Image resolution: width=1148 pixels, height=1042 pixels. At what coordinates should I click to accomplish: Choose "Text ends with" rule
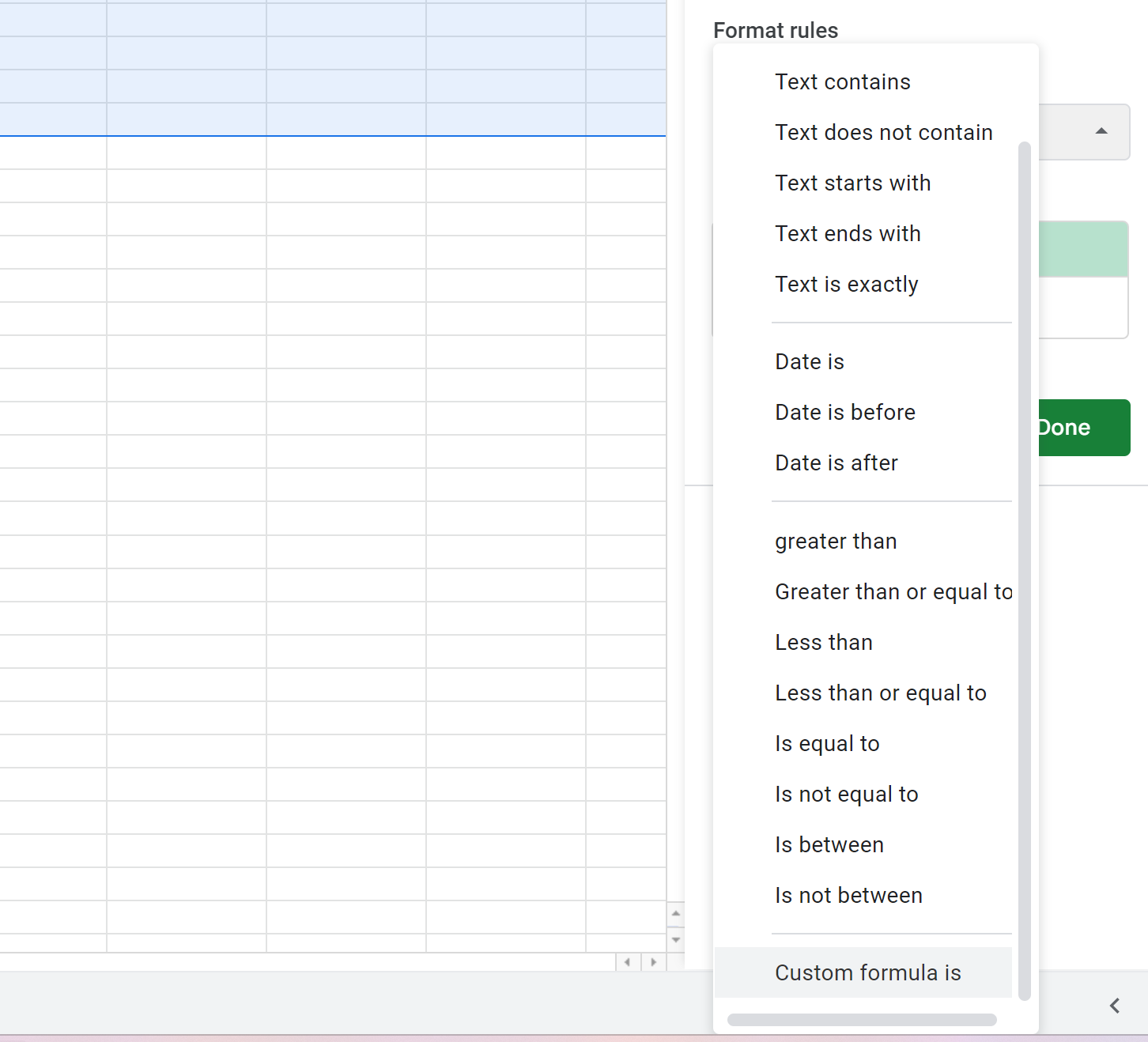tap(848, 233)
